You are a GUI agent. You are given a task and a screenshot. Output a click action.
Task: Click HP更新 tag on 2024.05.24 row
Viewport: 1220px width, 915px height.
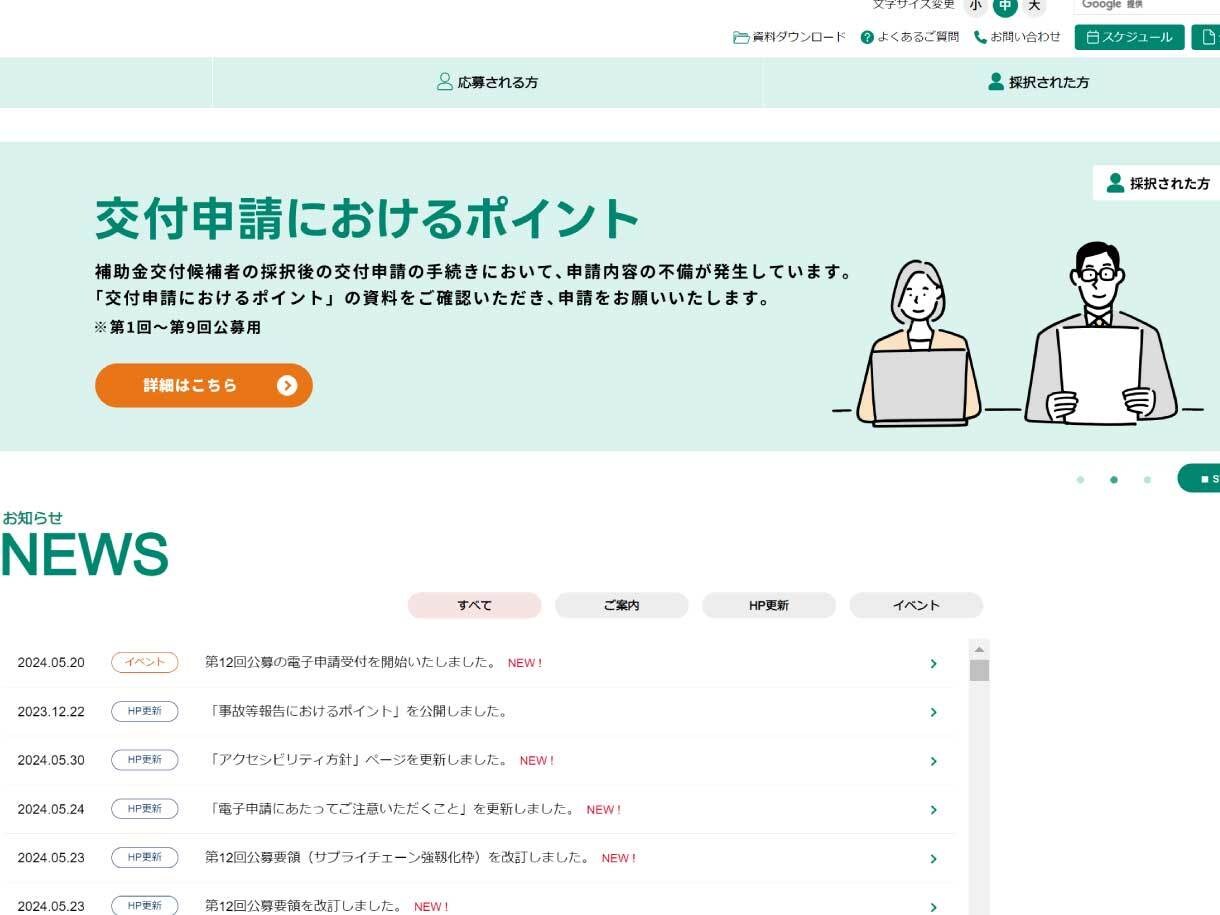pyautogui.click(x=144, y=809)
